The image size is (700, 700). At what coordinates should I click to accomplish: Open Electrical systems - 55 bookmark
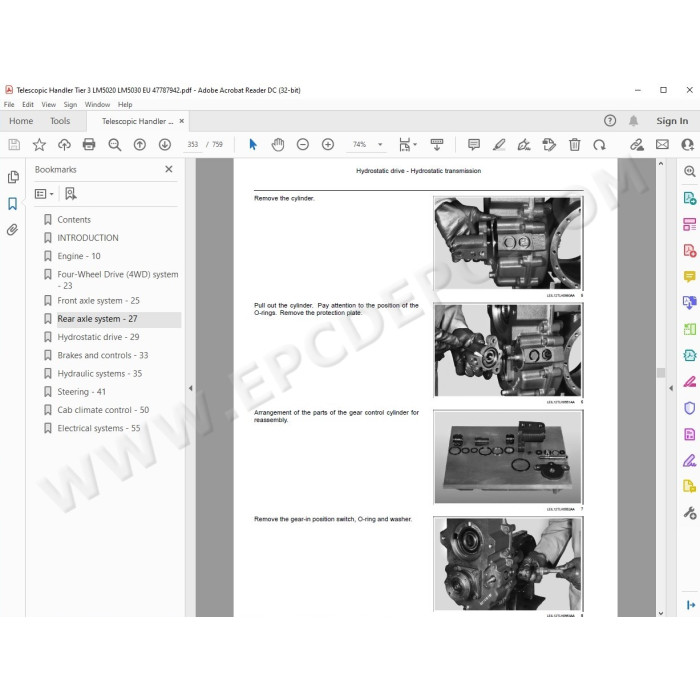99,428
